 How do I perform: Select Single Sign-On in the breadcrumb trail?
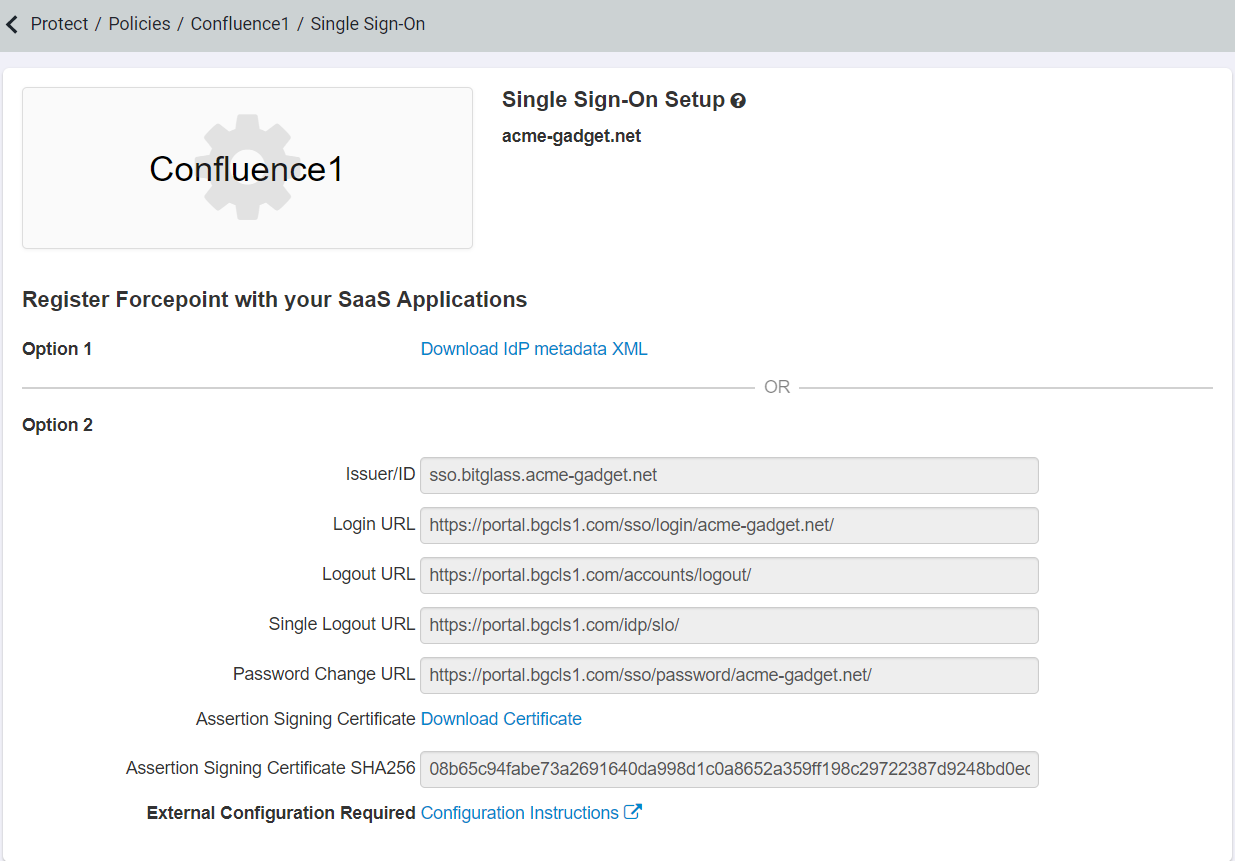point(367,23)
